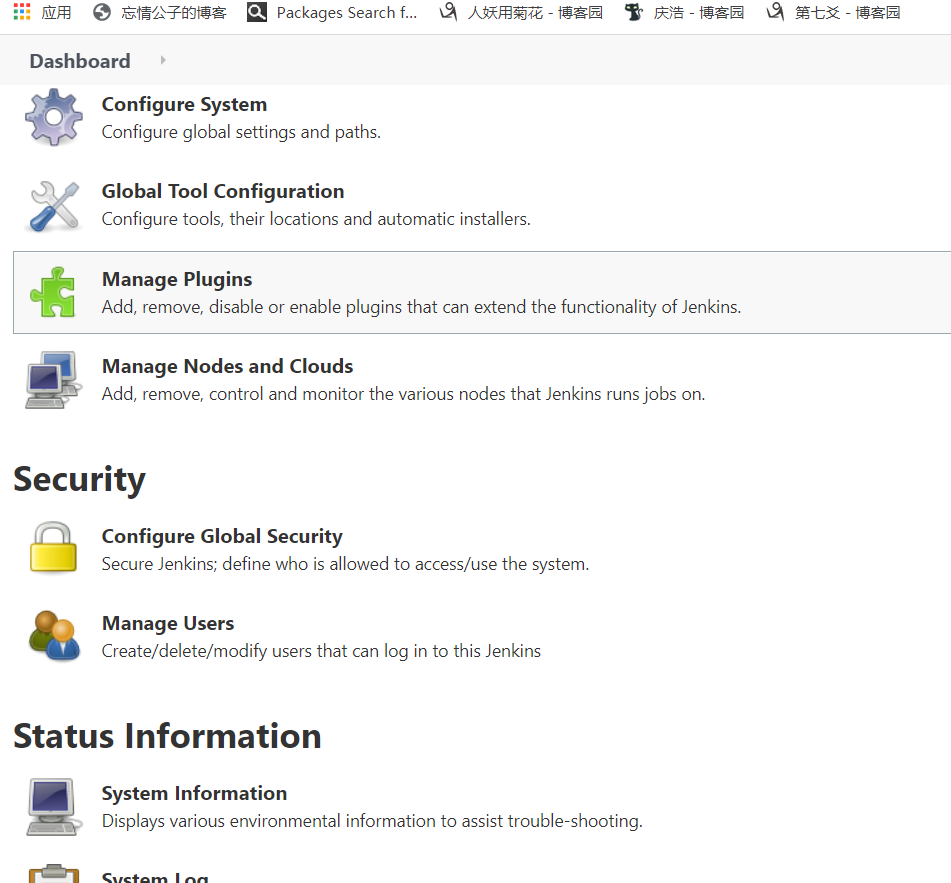
Task: Click the Manage Nodes and Clouds computers icon
Action: [53, 380]
